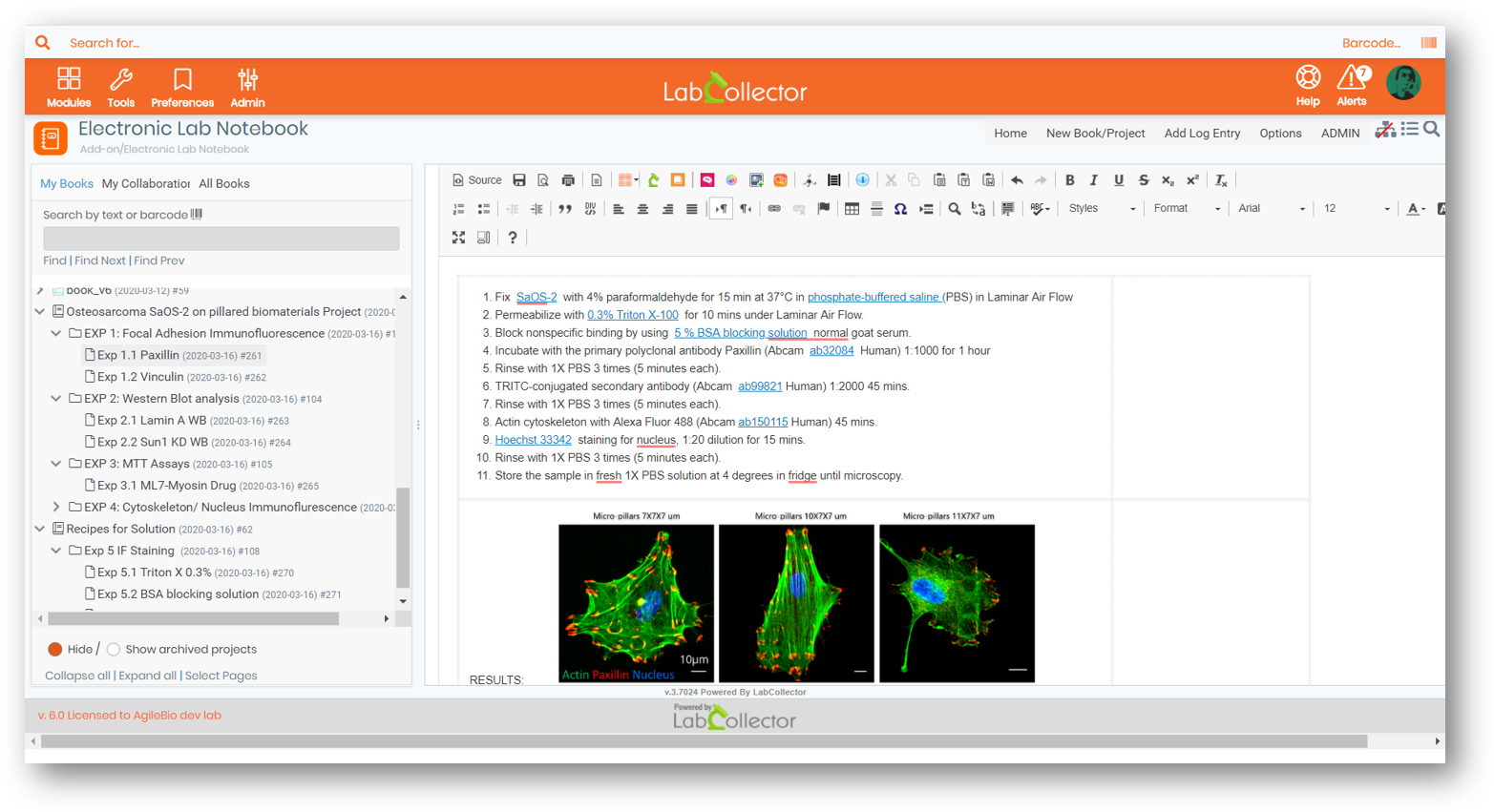Open Add Log Entry menu
The height and width of the screenshot is (812, 1494).
coord(1202,134)
